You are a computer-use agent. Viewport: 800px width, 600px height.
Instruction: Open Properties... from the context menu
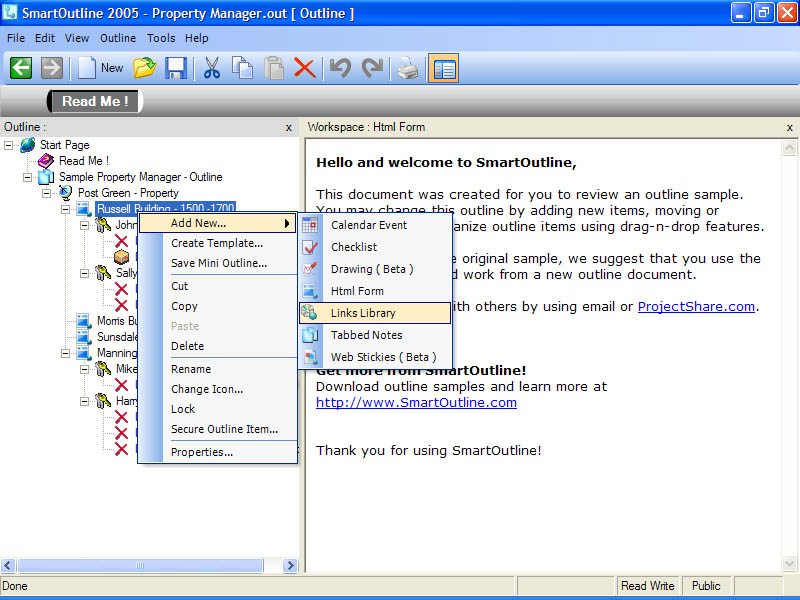tap(217, 452)
